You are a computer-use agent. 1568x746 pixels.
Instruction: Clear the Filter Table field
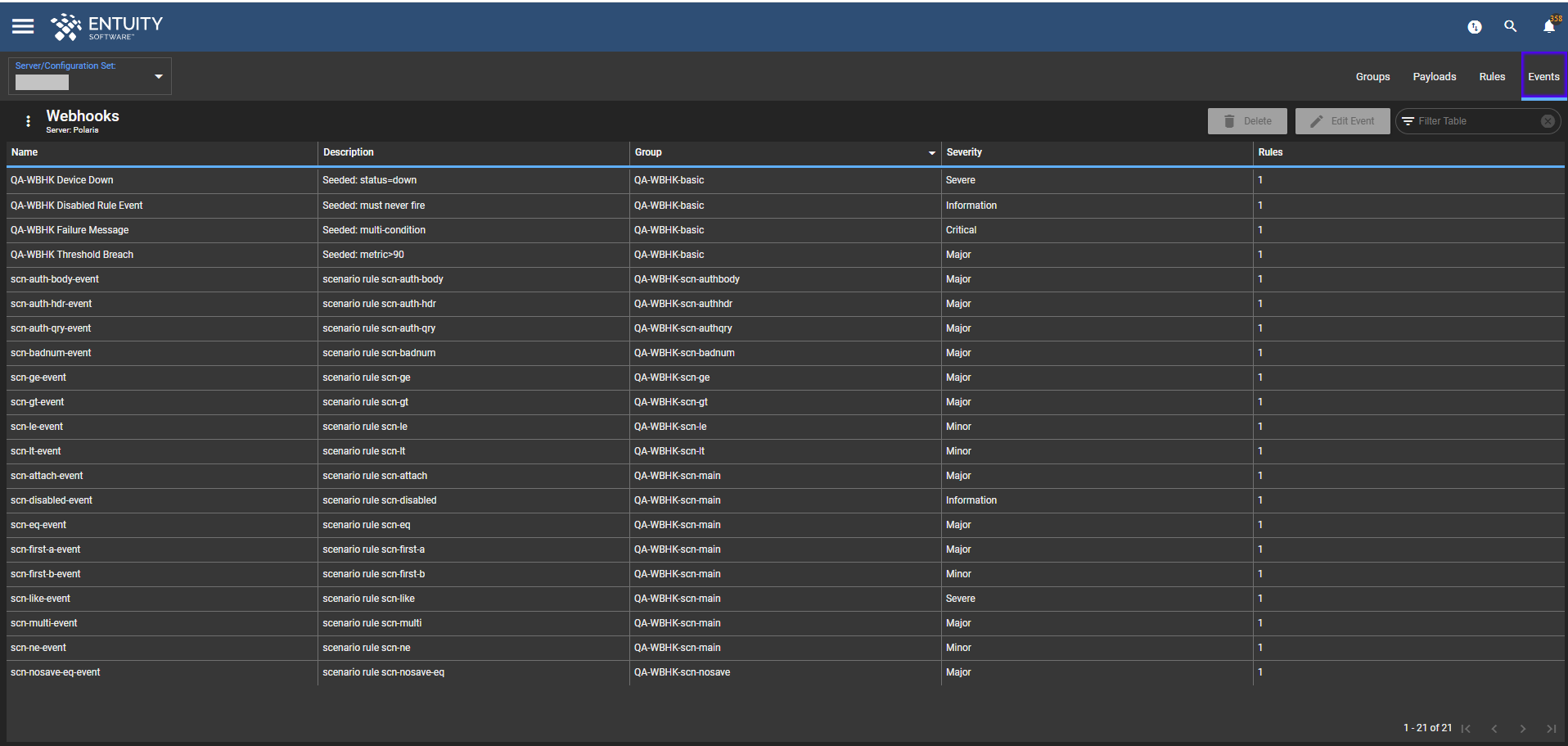pos(1547,121)
